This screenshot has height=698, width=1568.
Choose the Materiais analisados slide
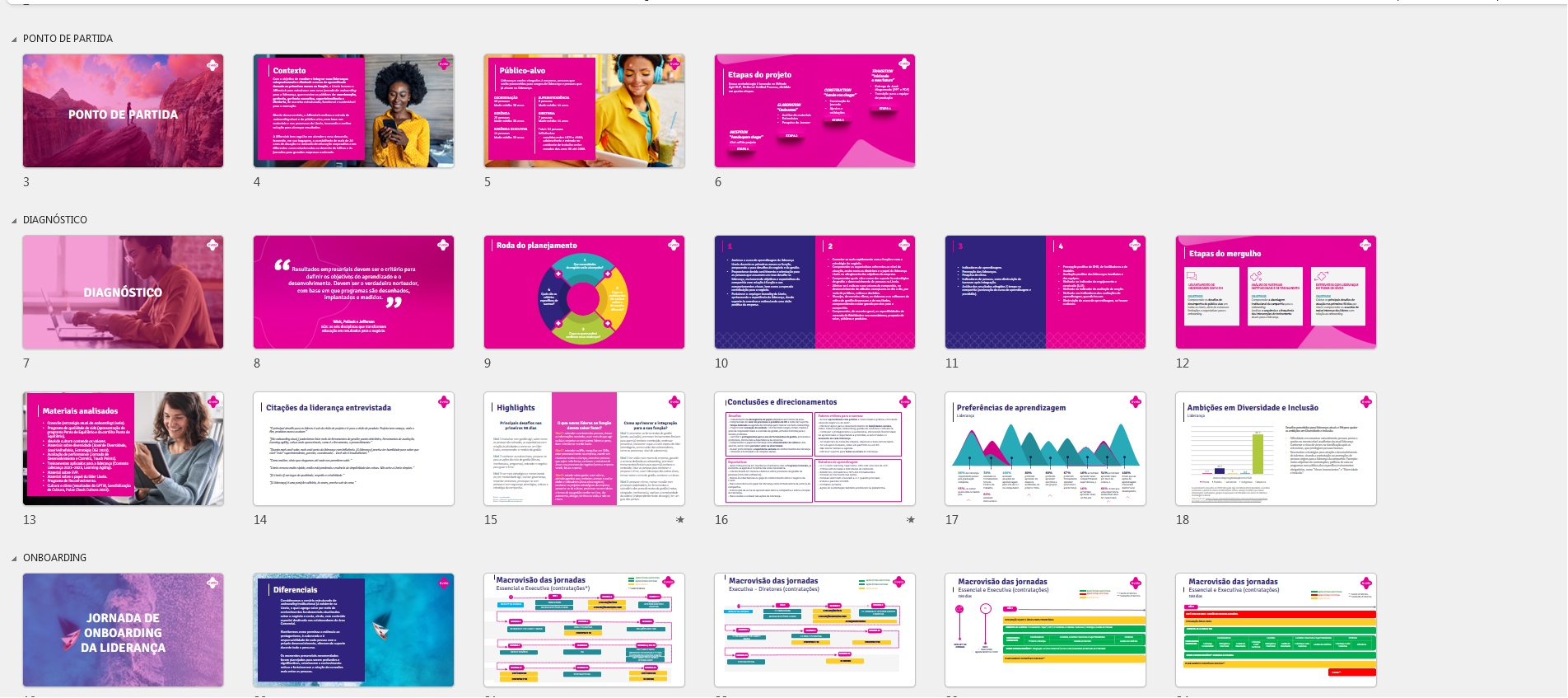pos(123,449)
